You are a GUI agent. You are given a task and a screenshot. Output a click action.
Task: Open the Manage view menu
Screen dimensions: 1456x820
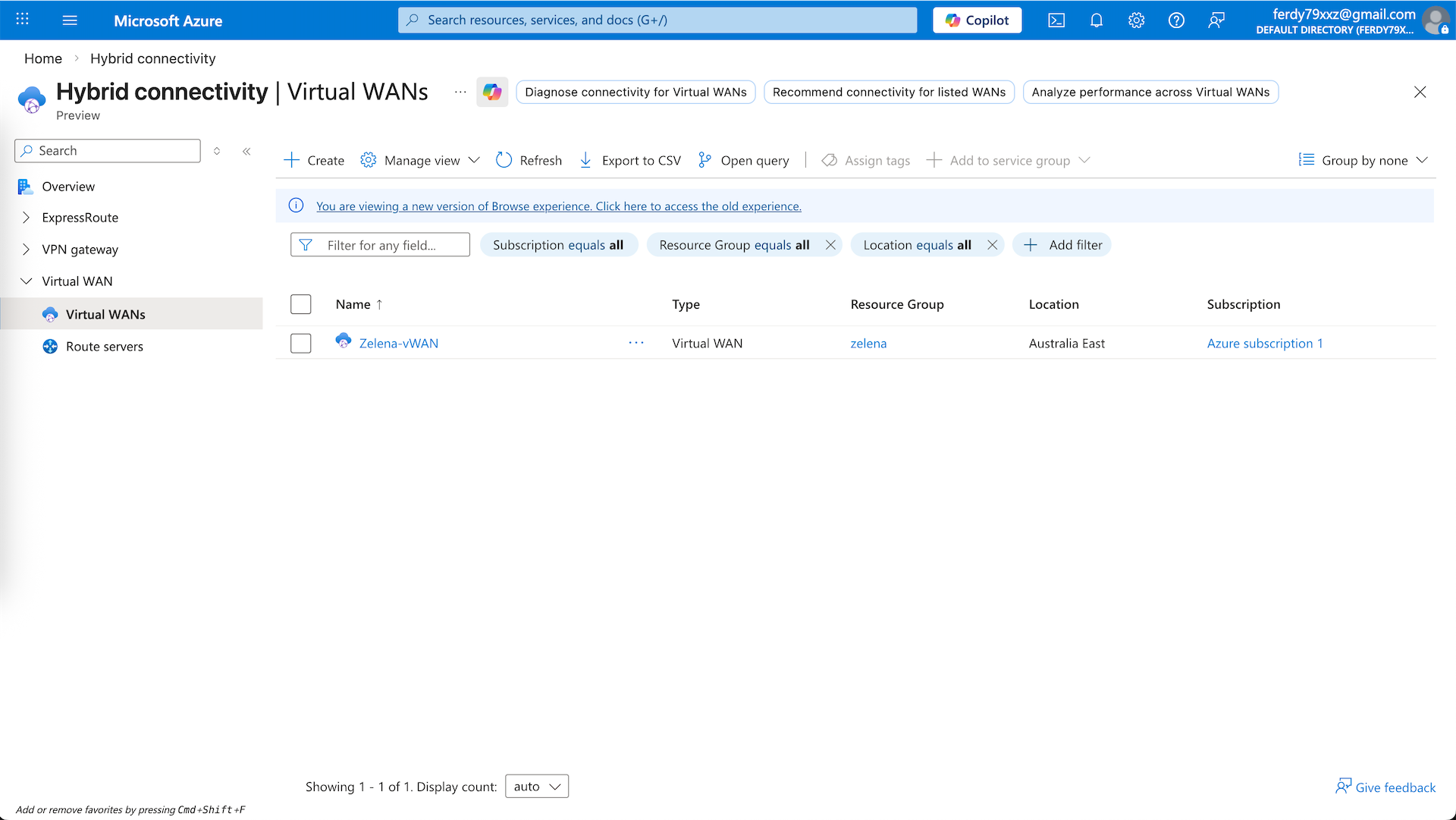point(421,160)
